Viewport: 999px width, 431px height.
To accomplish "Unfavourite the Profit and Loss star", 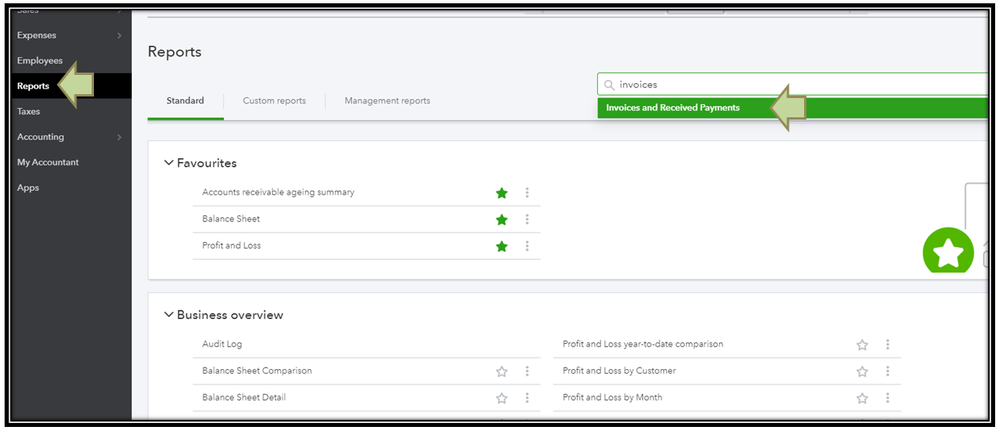I will 502,246.
